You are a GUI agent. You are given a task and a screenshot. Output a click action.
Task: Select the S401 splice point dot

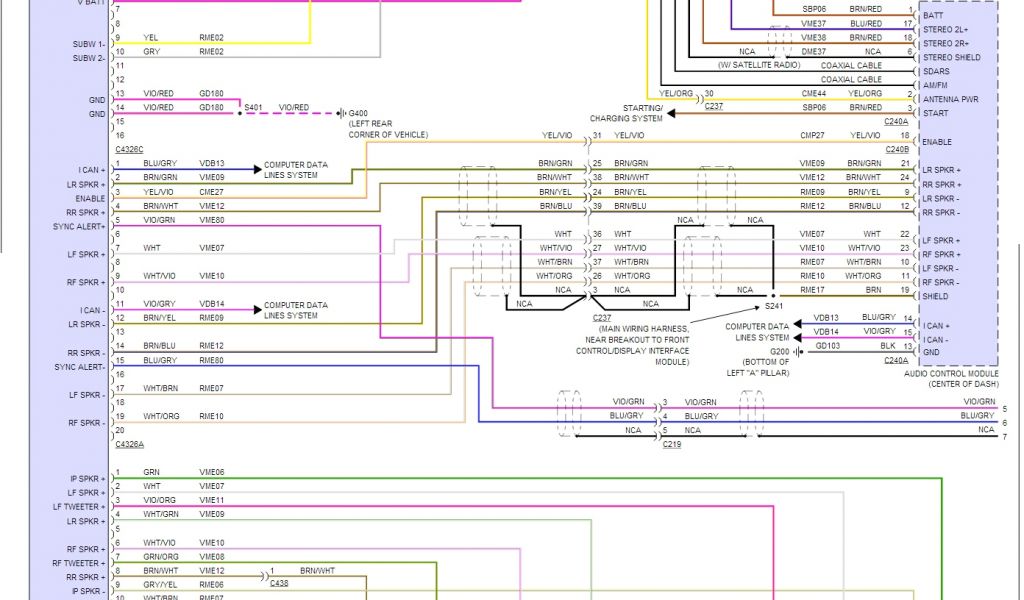point(241,114)
